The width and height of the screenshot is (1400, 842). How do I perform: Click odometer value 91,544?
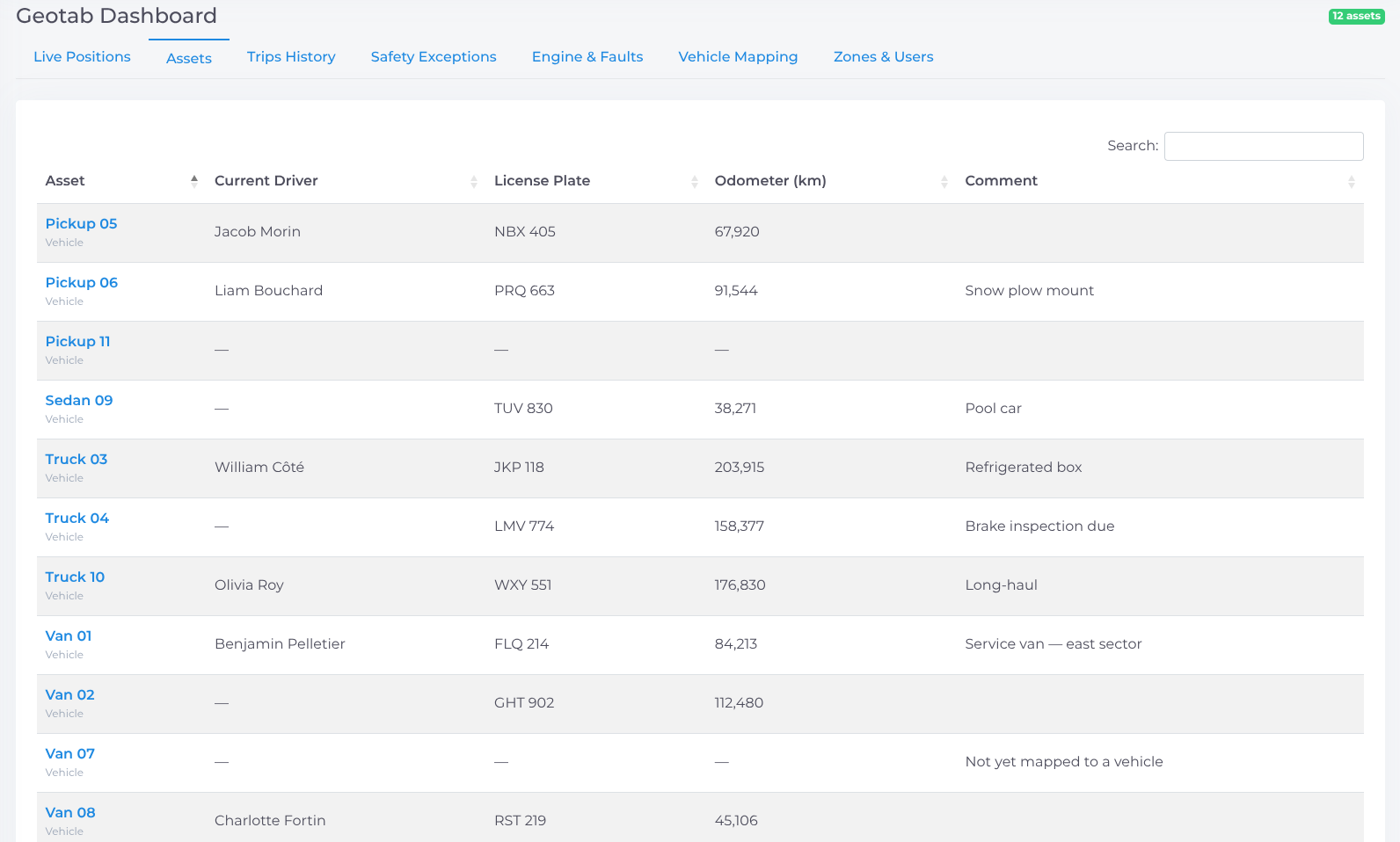coord(736,290)
